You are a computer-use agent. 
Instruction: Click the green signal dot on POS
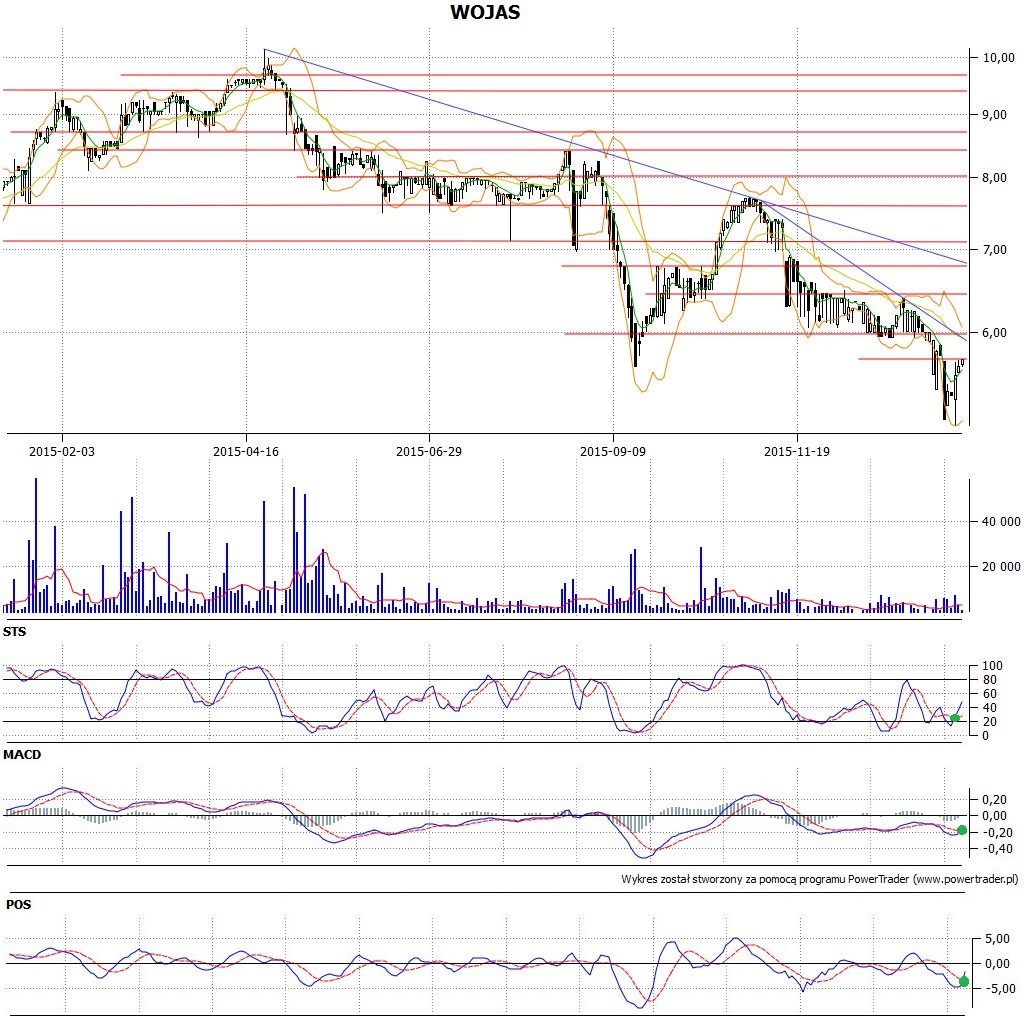point(964,981)
